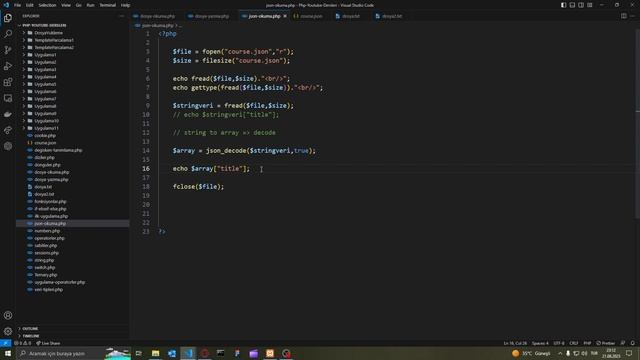This screenshot has width=640, height=360.
Task: Open the Docker view in activity bar
Action: coord(8,114)
